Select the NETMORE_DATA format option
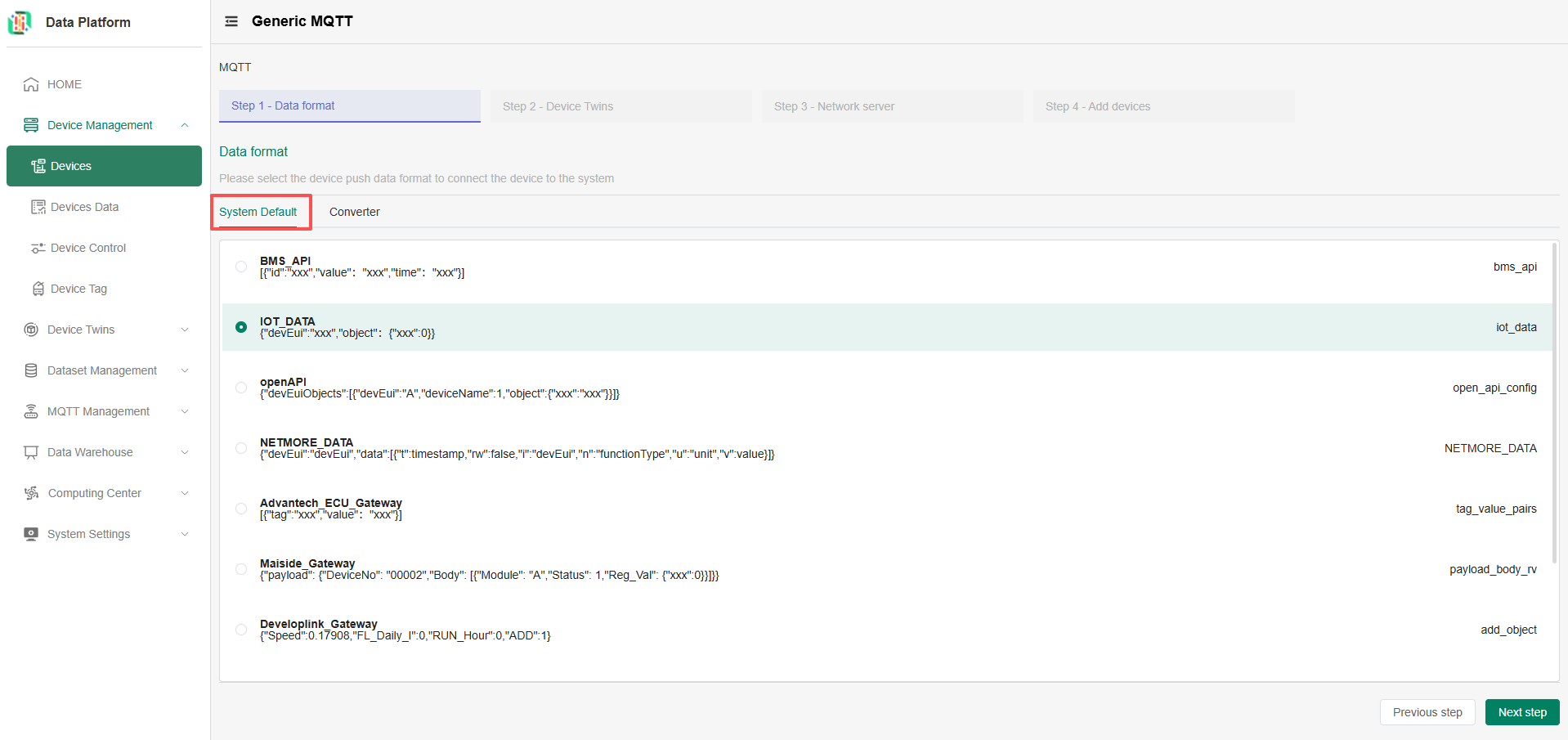Screen dimensions: 1568x740 point(241,448)
